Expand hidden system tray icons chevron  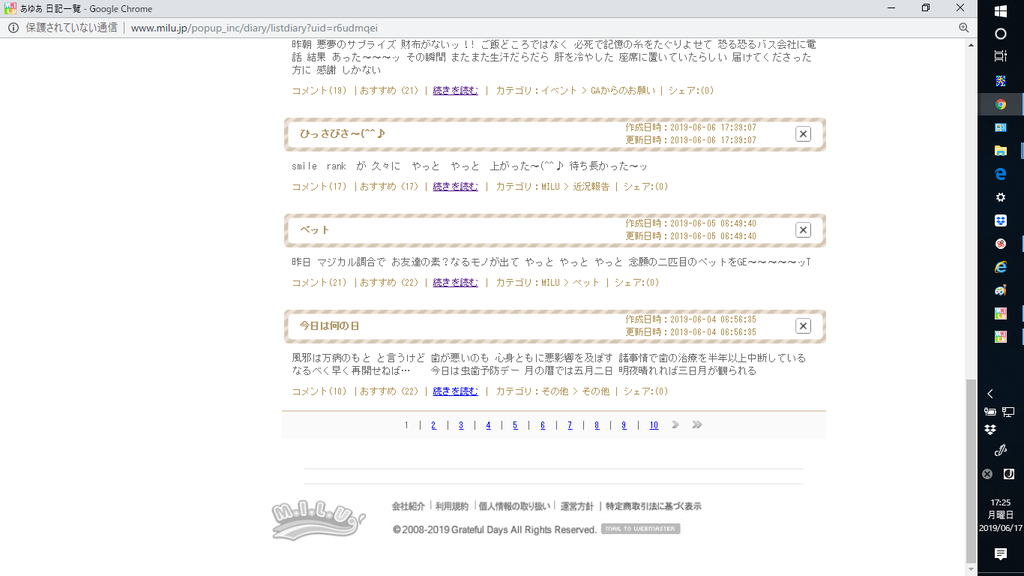(x=990, y=394)
